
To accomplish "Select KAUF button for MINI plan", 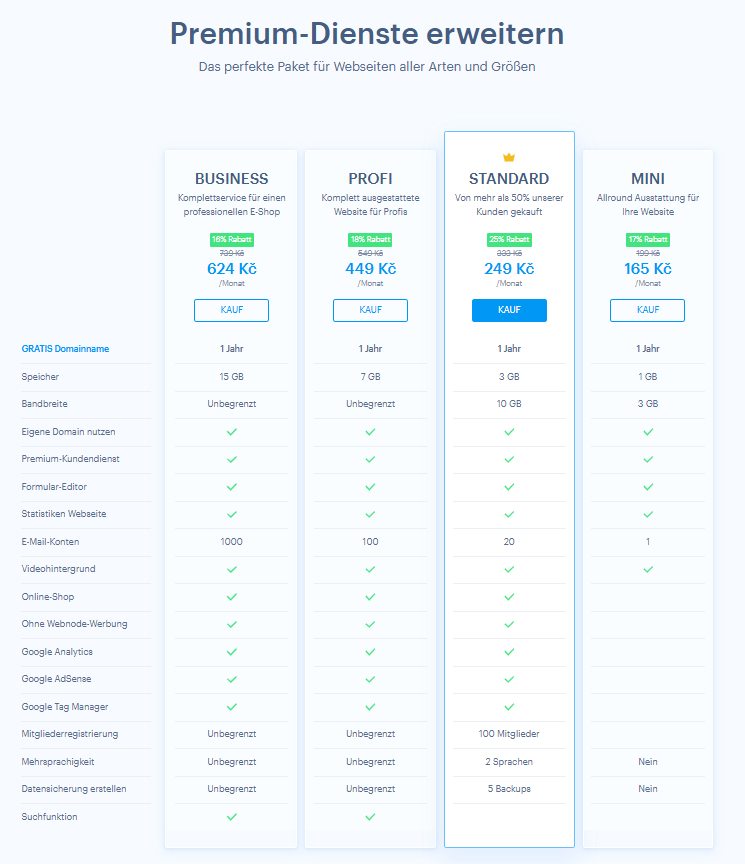I will point(647,310).
